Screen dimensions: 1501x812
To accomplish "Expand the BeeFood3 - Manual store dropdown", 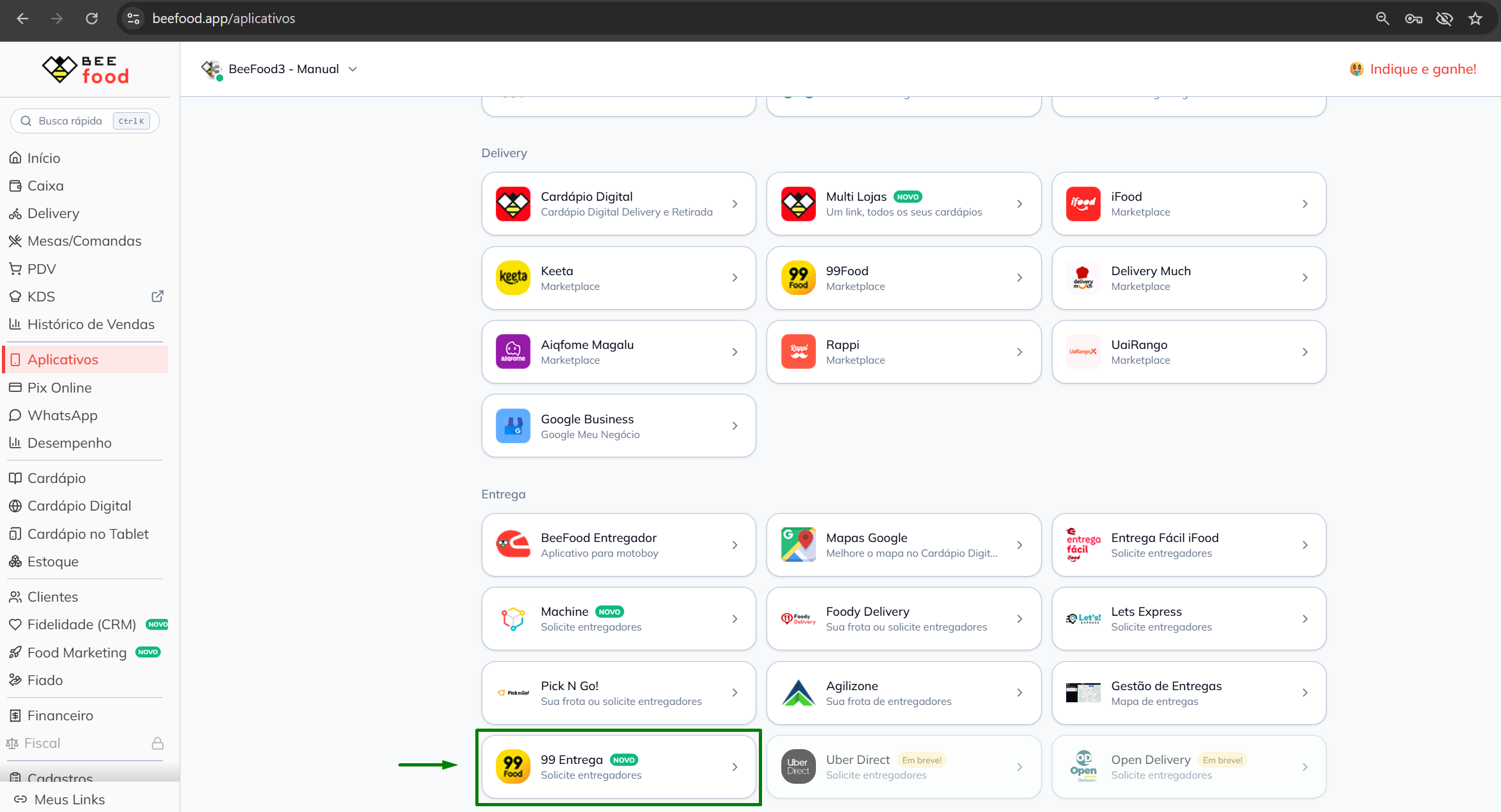I will 279,69.
